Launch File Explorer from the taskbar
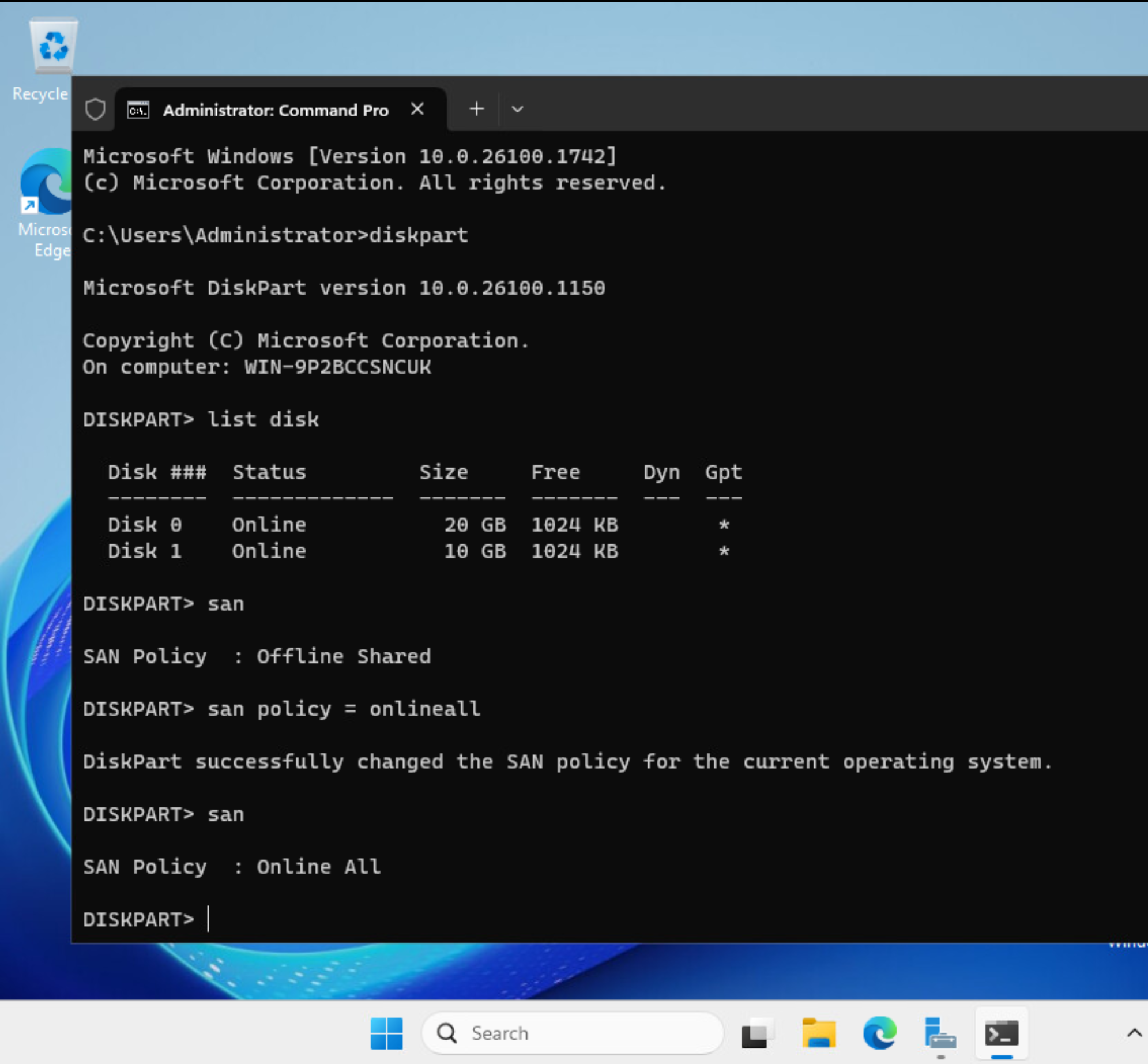The image size is (1148, 1064). (x=818, y=1033)
